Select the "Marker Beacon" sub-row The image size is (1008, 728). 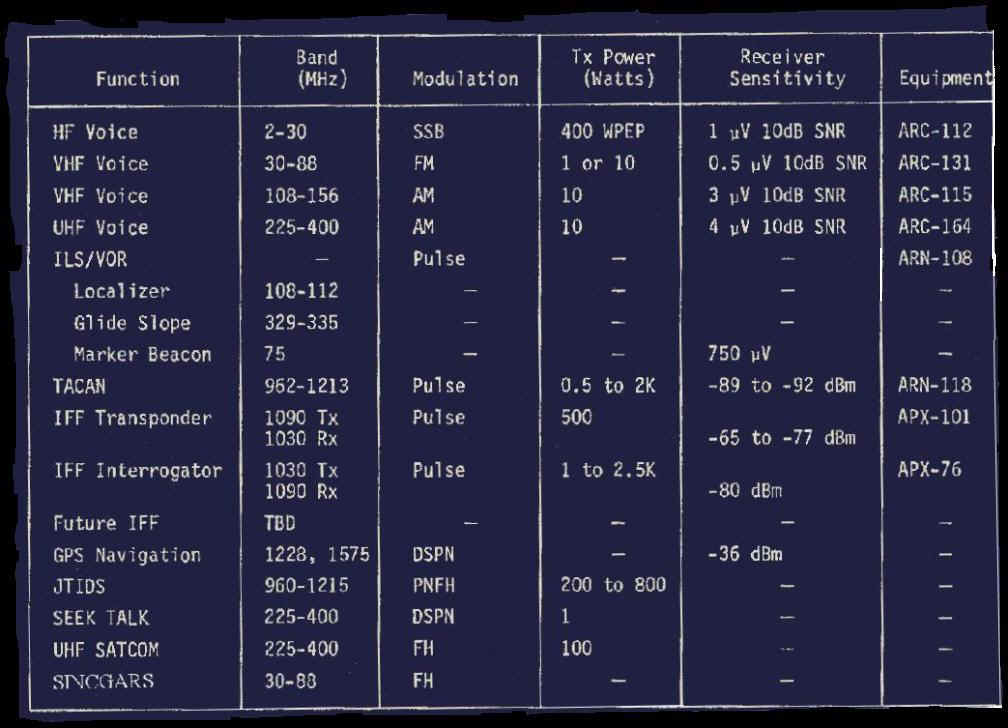142,354
